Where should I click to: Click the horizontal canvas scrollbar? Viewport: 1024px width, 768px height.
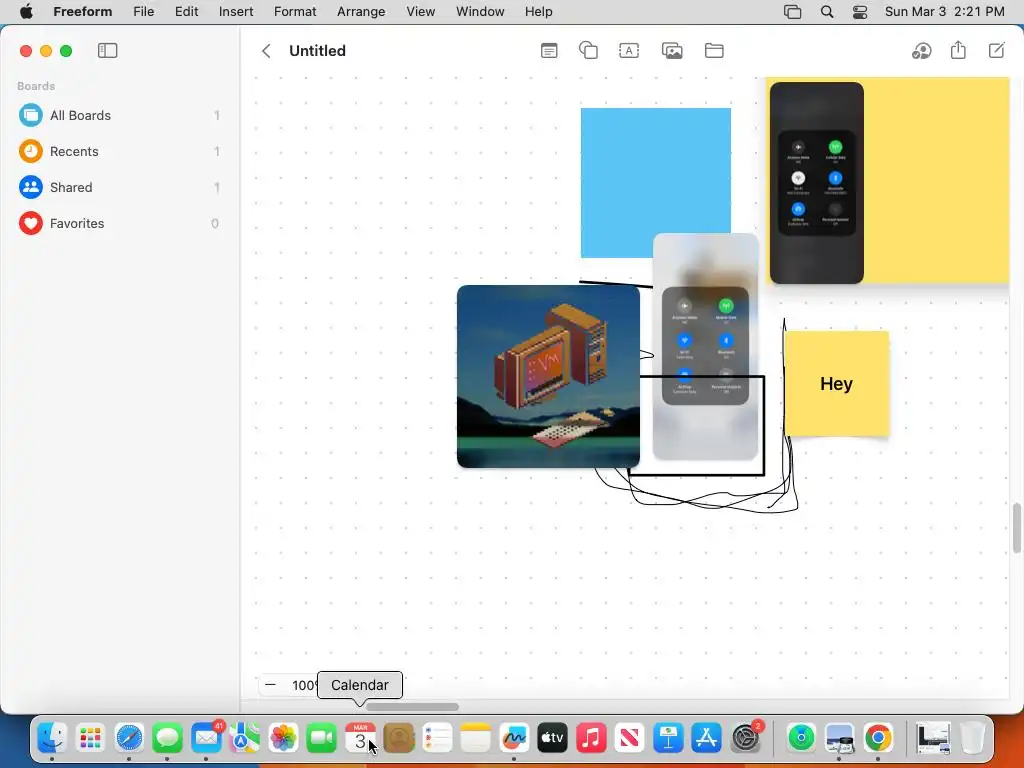tap(412, 707)
